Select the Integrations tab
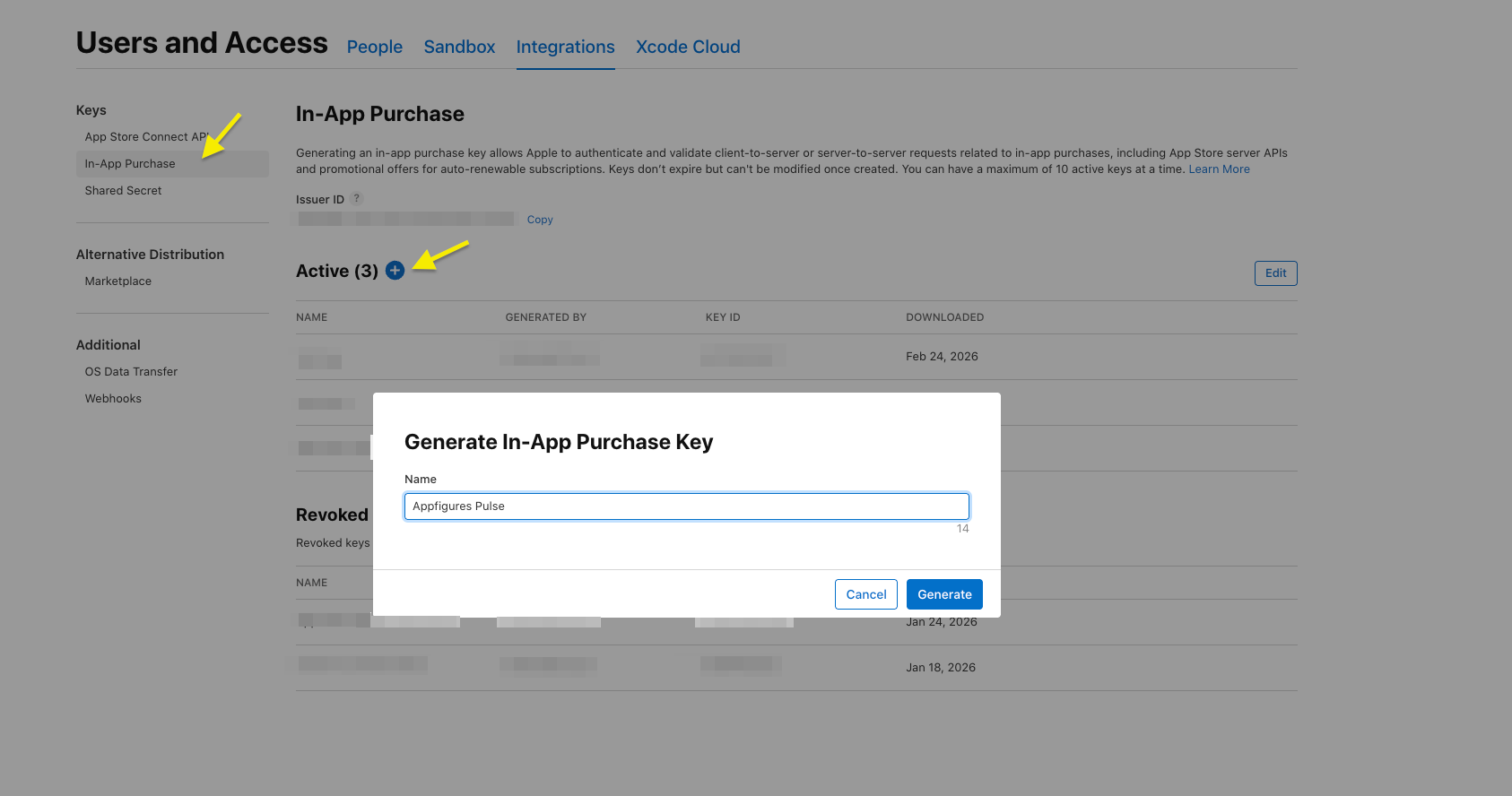 coord(566,47)
